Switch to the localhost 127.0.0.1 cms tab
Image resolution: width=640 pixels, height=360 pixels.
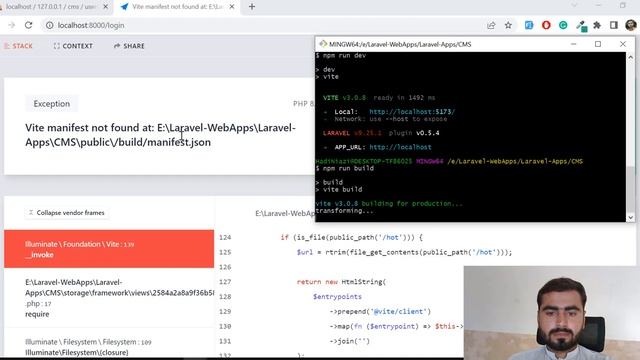tap(51, 7)
